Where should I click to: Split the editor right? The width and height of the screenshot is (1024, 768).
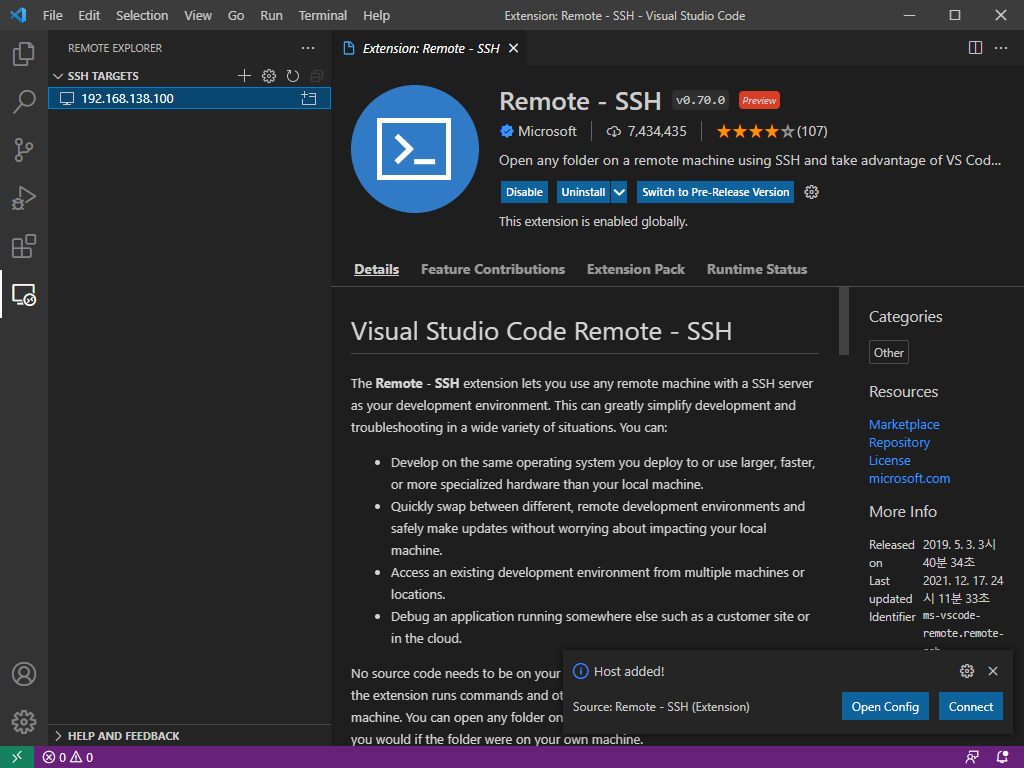[975, 48]
